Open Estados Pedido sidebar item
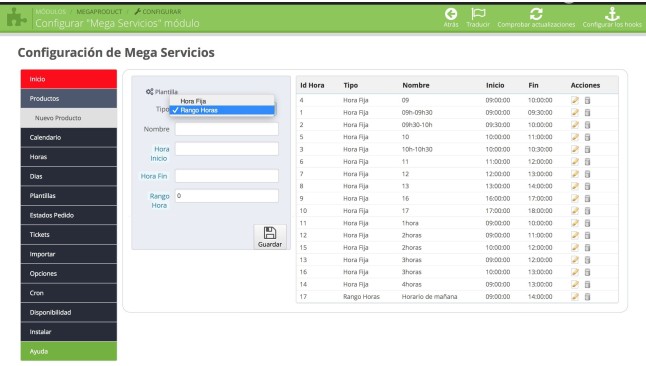The height and width of the screenshot is (366, 646). (x=69, y=215)
